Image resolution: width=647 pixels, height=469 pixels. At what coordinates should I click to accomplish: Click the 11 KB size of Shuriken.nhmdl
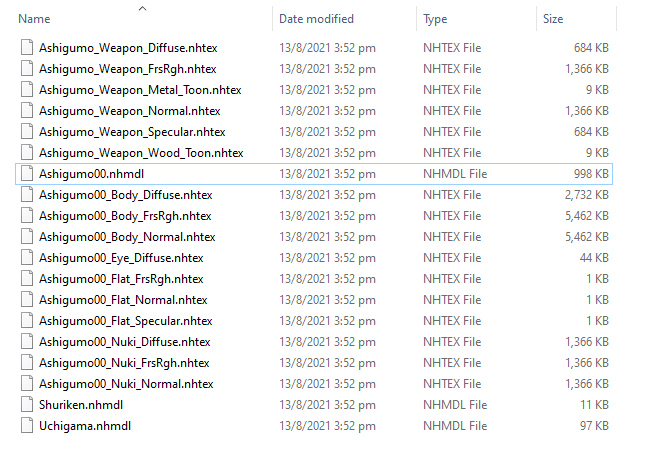(594, 405)
